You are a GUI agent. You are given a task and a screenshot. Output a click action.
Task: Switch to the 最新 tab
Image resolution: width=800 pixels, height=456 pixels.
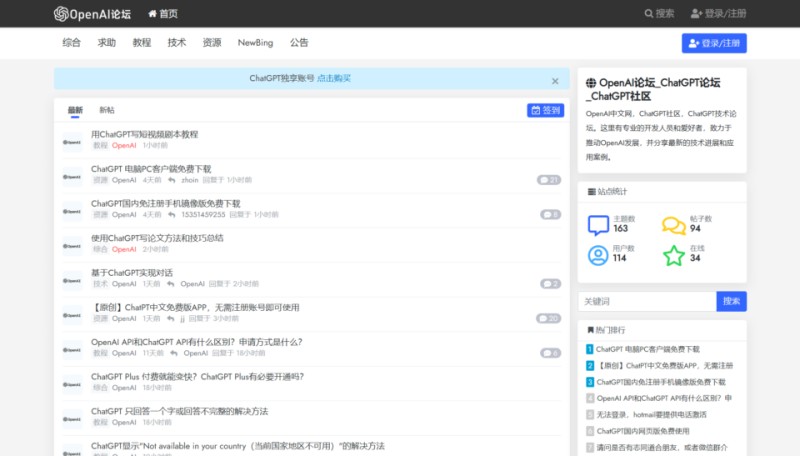75,110
